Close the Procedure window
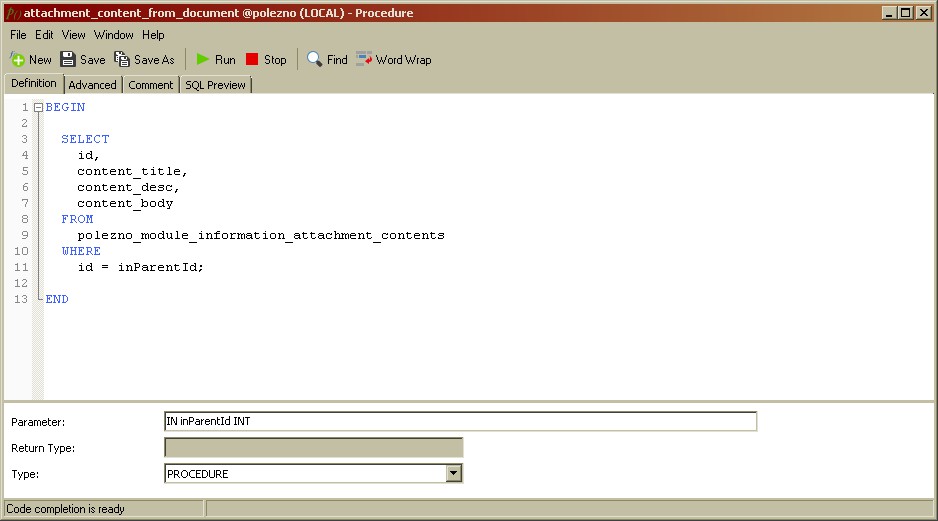This screenshot has width=938, height=521. (x=924, y=13)
